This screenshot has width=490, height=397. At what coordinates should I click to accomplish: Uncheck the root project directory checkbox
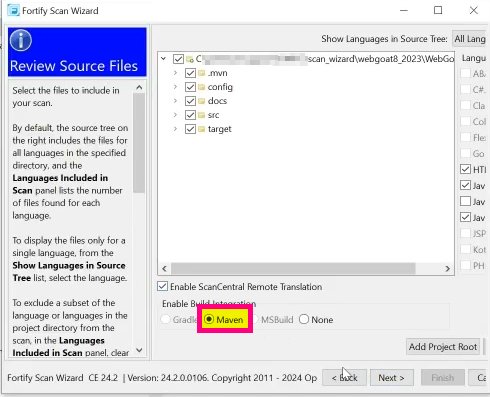click(178, 59)
